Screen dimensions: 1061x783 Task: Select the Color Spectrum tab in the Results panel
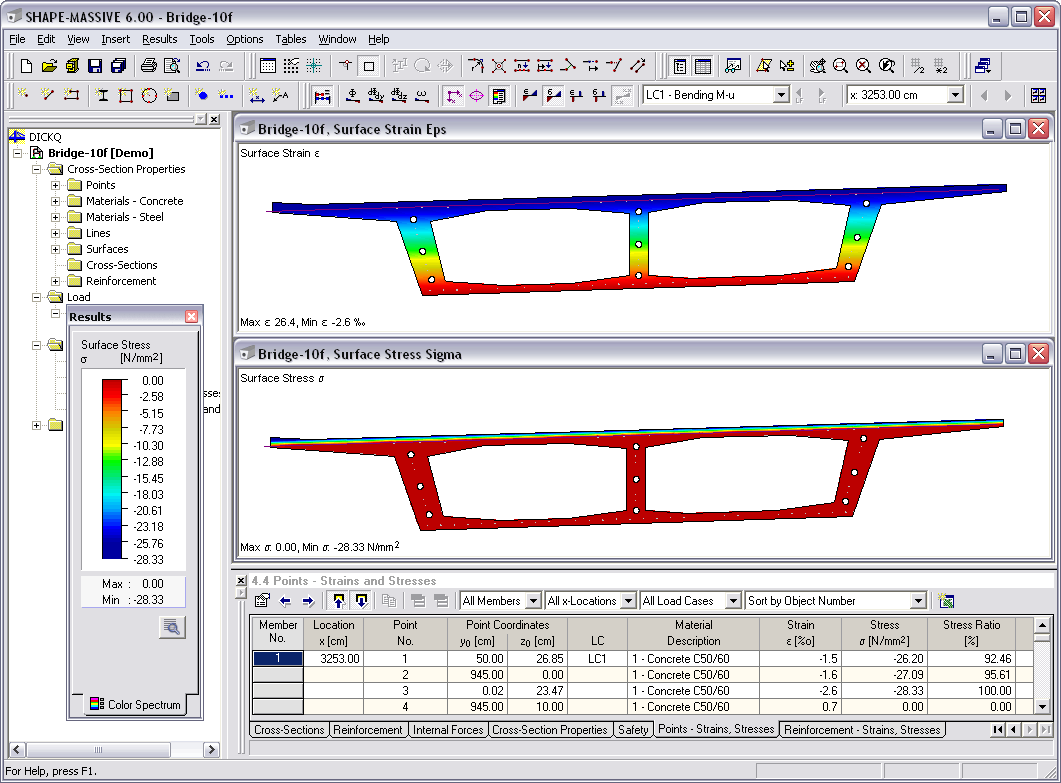[135, 704]
